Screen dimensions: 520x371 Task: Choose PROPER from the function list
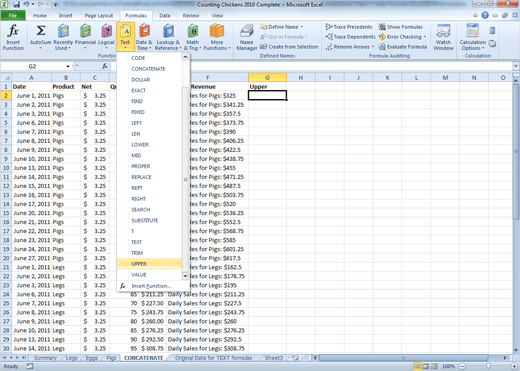point(149,166)
